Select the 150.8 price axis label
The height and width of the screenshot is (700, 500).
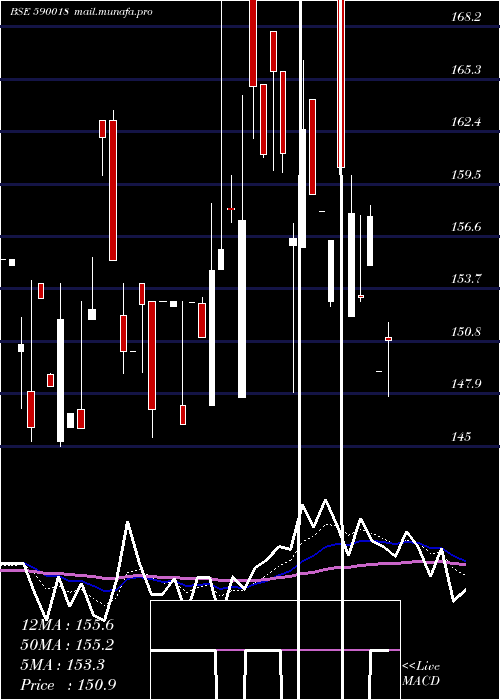[x=466, y=332]
